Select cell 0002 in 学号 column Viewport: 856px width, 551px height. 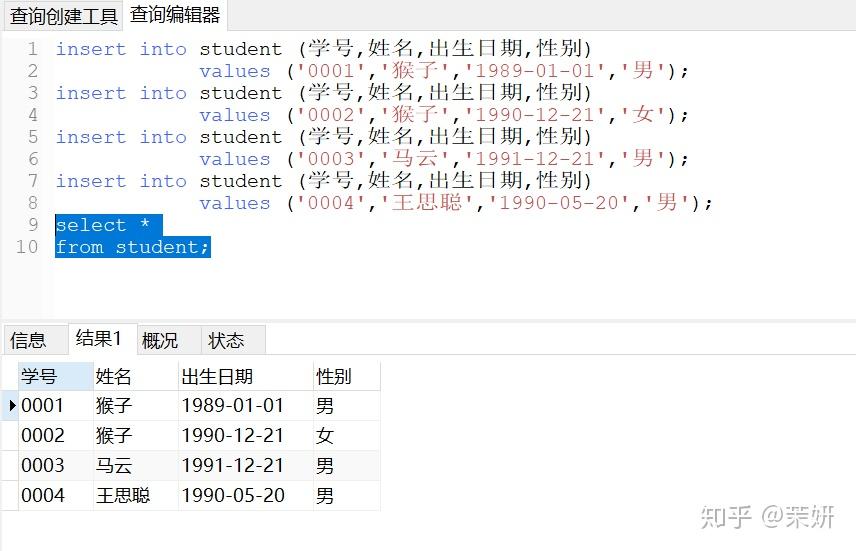tap(56, 435)
